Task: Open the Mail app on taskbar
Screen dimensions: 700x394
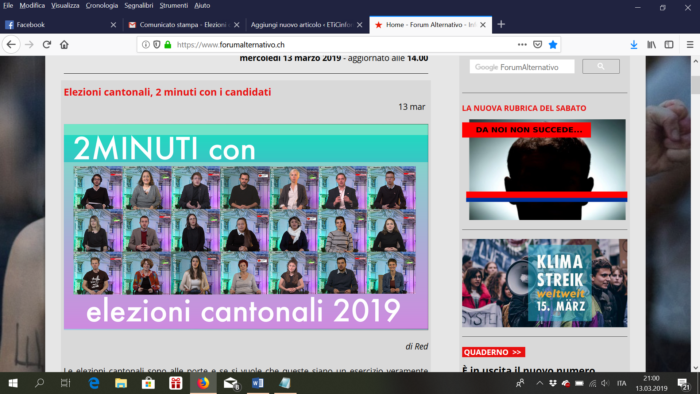Action: tap(231, 383)
